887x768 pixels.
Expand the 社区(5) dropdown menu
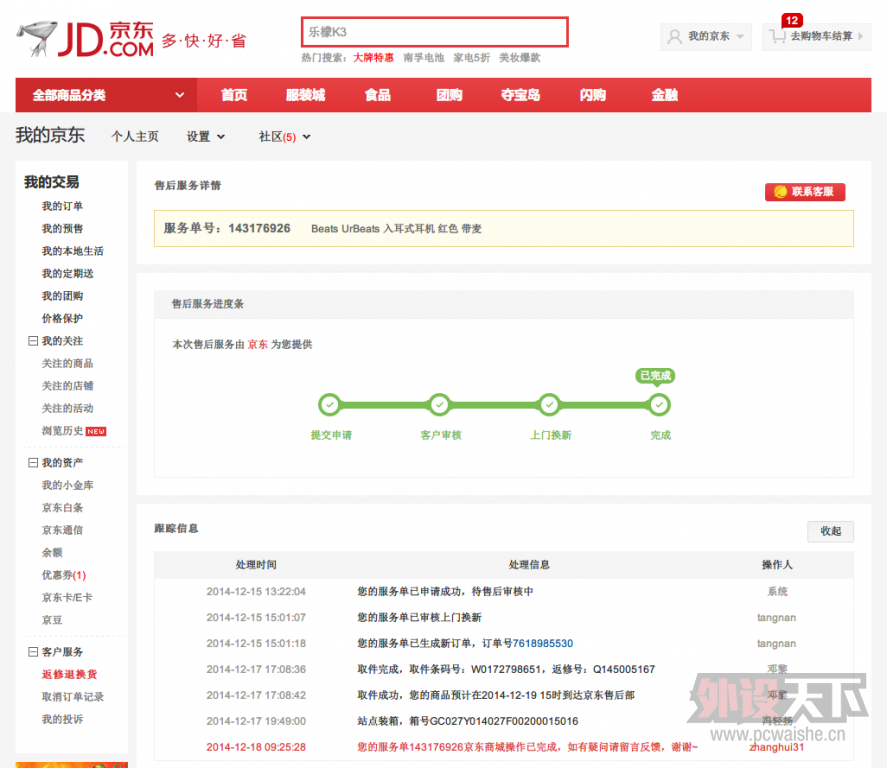coord(285,137)
